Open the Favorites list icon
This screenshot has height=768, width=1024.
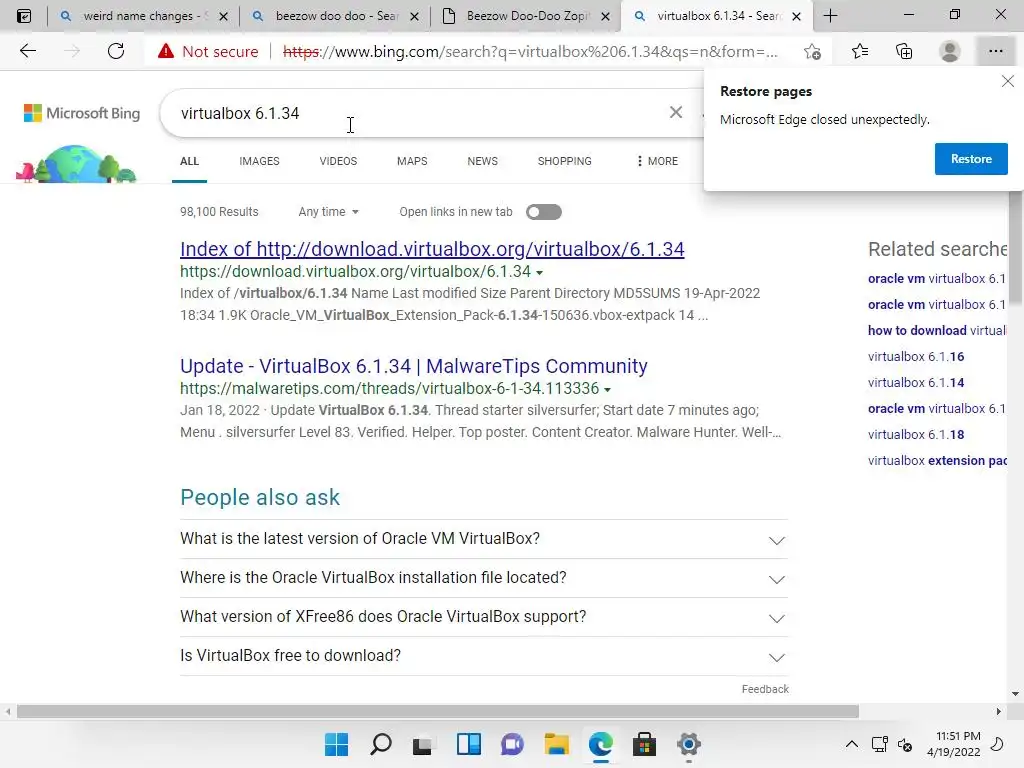click(x=860, y=51)
